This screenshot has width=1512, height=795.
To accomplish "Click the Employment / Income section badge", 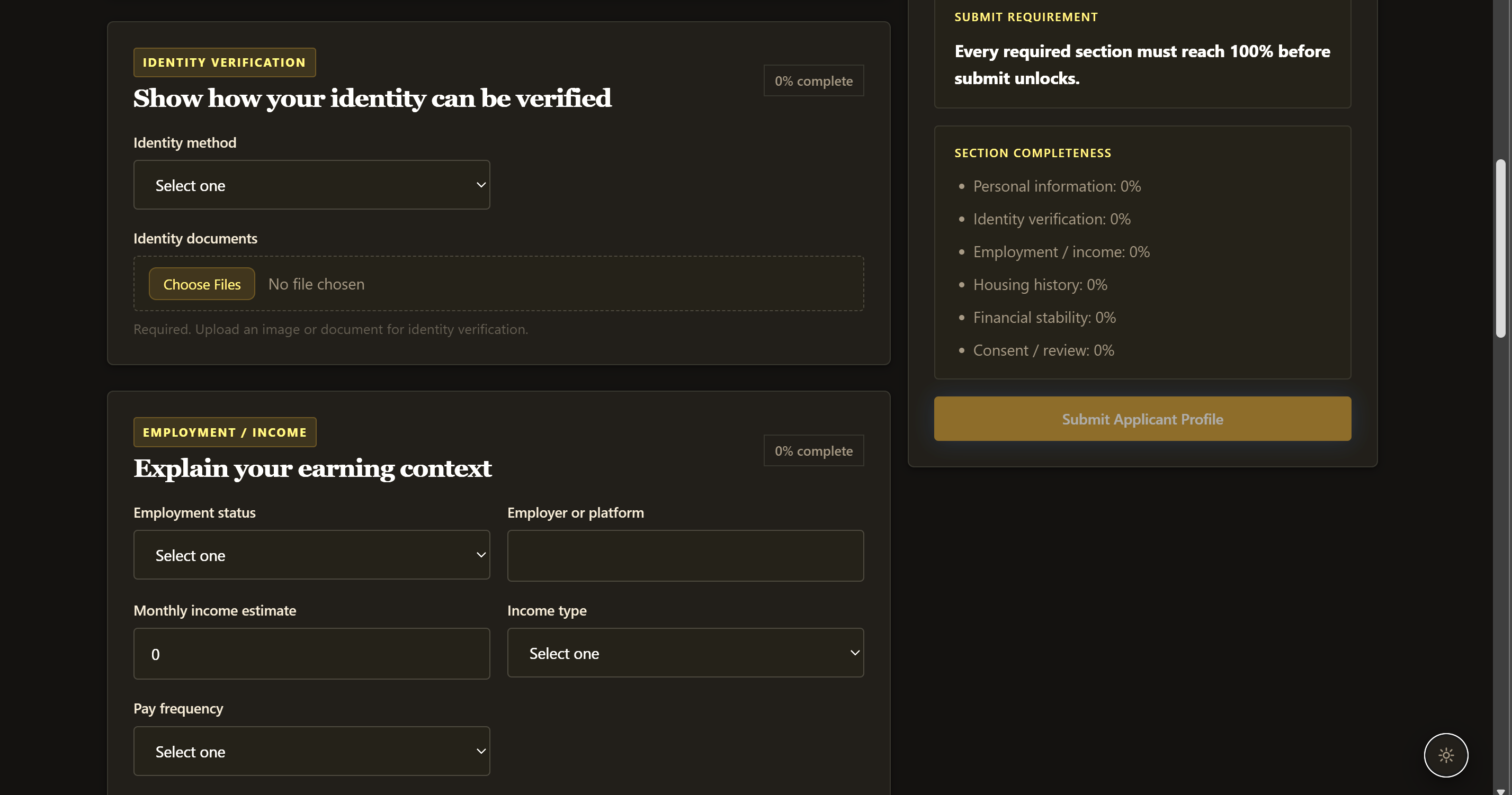I will (x=224, y=432).
